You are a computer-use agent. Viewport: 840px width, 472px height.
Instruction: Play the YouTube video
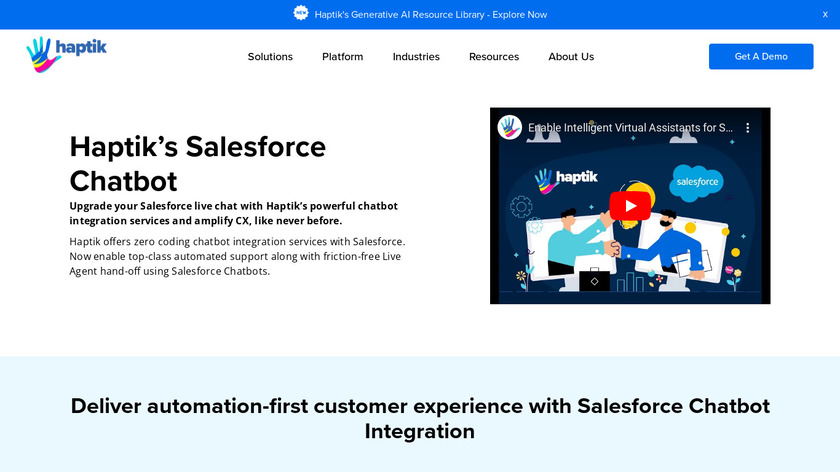pos(630,206)
